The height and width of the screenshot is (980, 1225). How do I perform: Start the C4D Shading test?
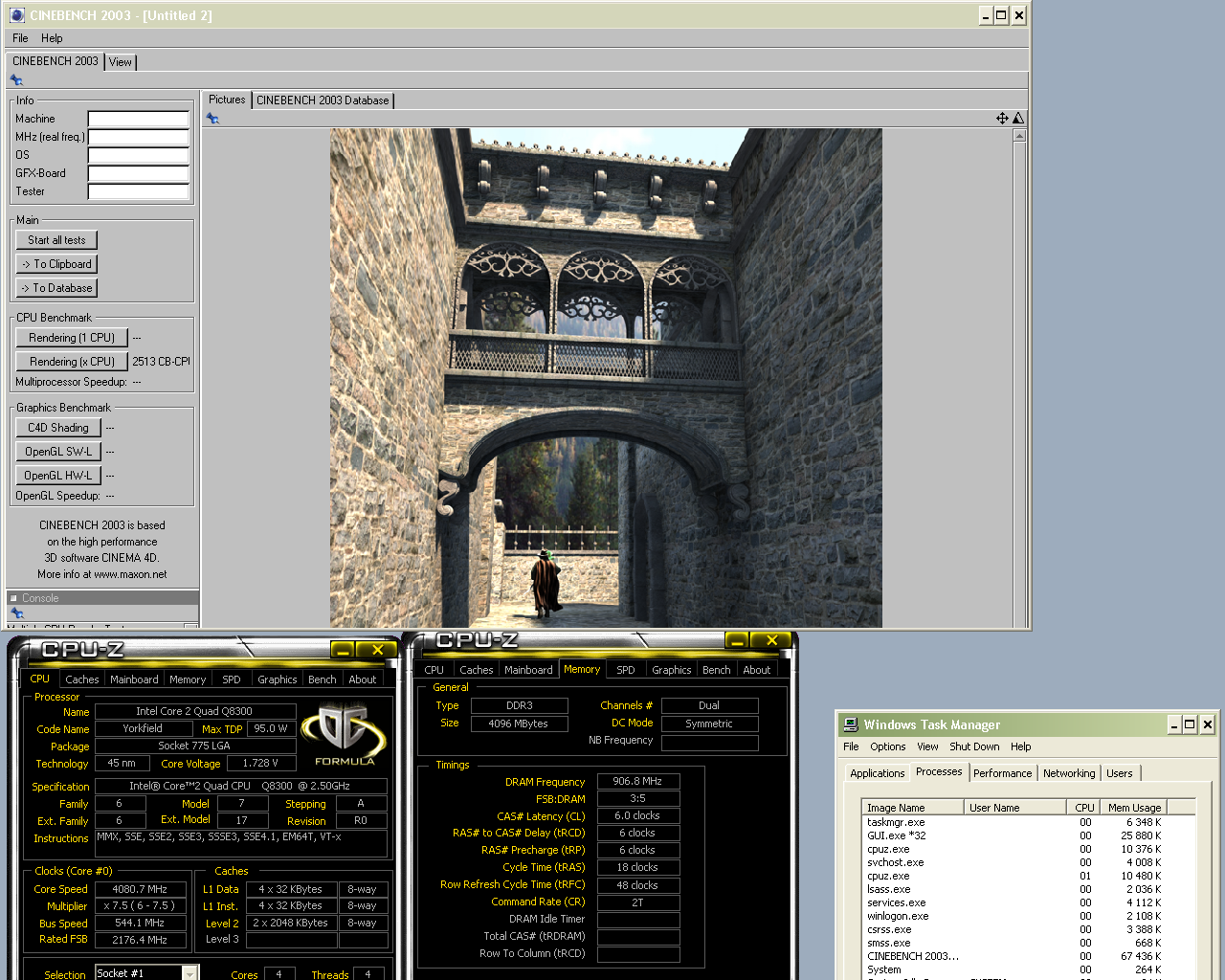(58, 428)
